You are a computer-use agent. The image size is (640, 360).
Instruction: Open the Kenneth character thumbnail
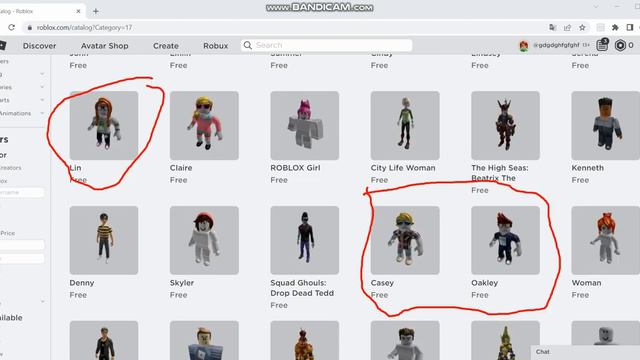606,125
